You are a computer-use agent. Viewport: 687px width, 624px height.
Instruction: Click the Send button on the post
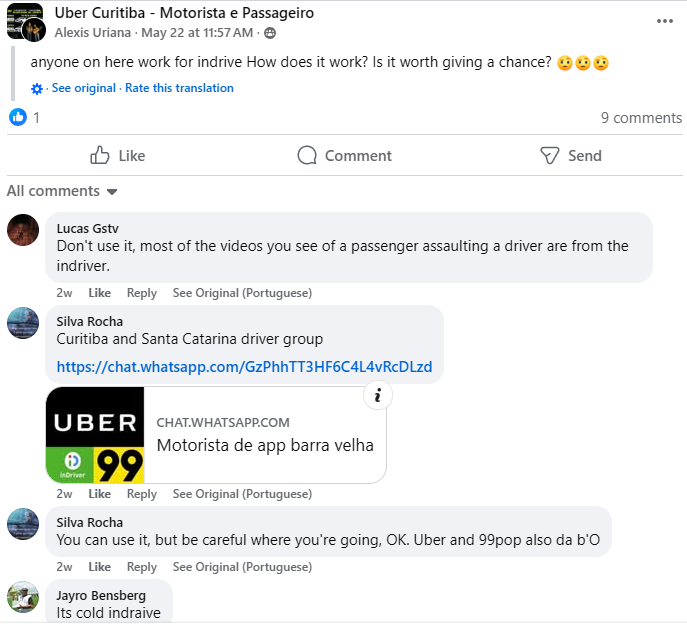tap(570, 155)
